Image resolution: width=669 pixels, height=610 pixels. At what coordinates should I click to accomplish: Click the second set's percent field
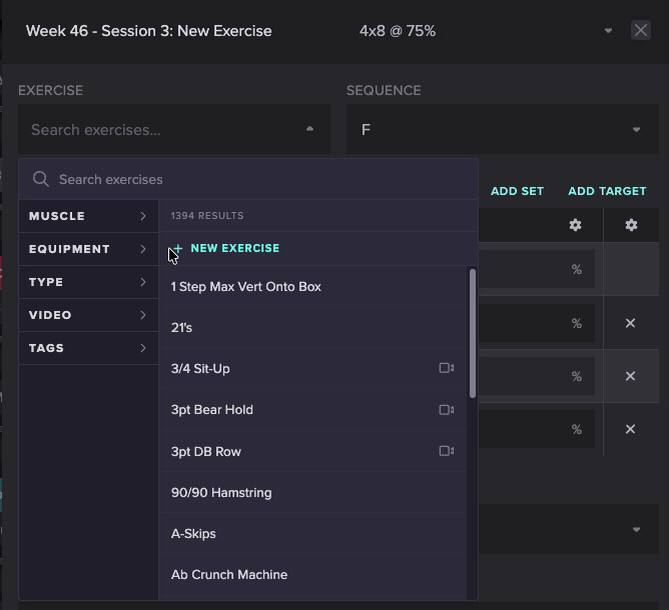tap(537, 323)
